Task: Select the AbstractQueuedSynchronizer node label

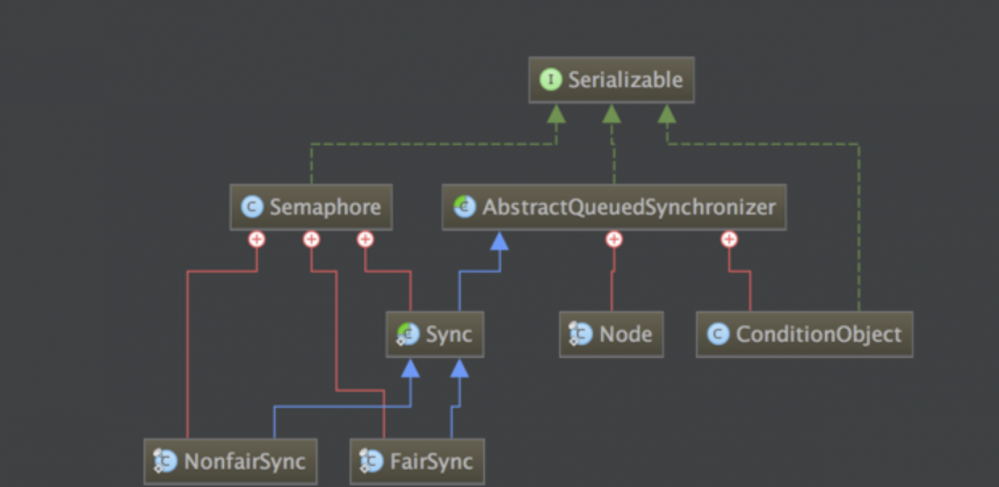Action: 629,207
